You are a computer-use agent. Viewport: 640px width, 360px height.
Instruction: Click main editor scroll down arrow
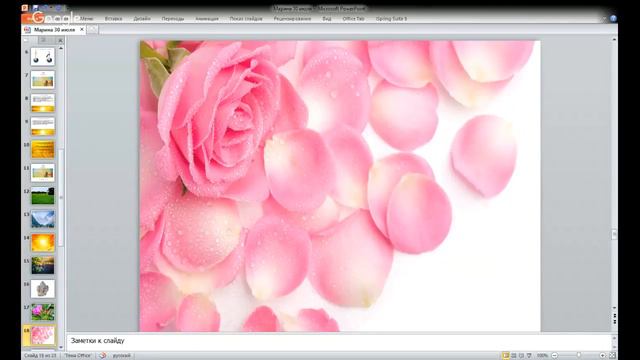point(614,308)
